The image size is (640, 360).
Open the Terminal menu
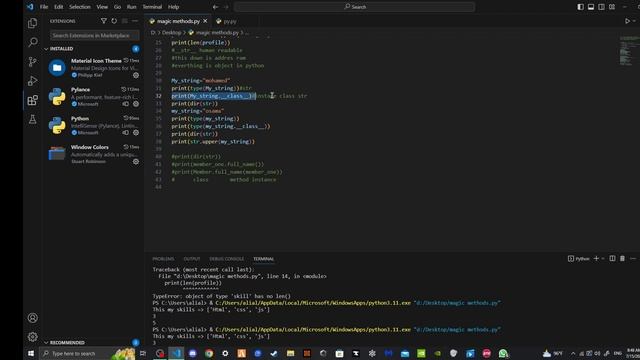click(152, 7)
